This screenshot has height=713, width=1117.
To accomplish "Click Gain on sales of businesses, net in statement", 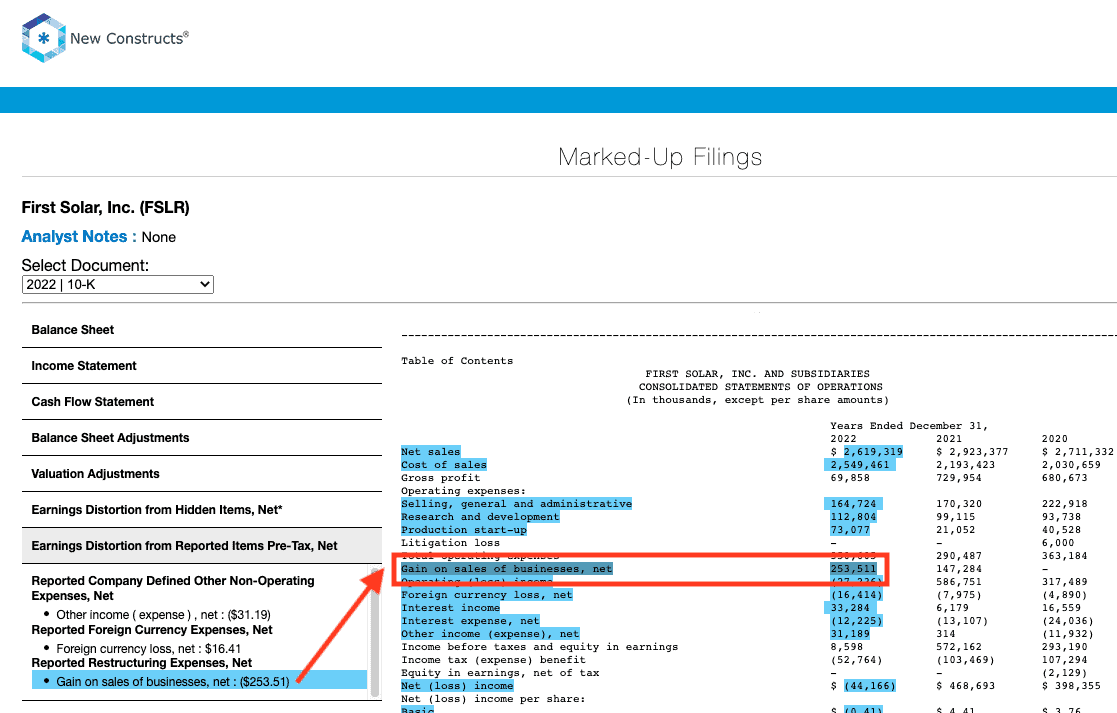I will [x=506, y=568].
